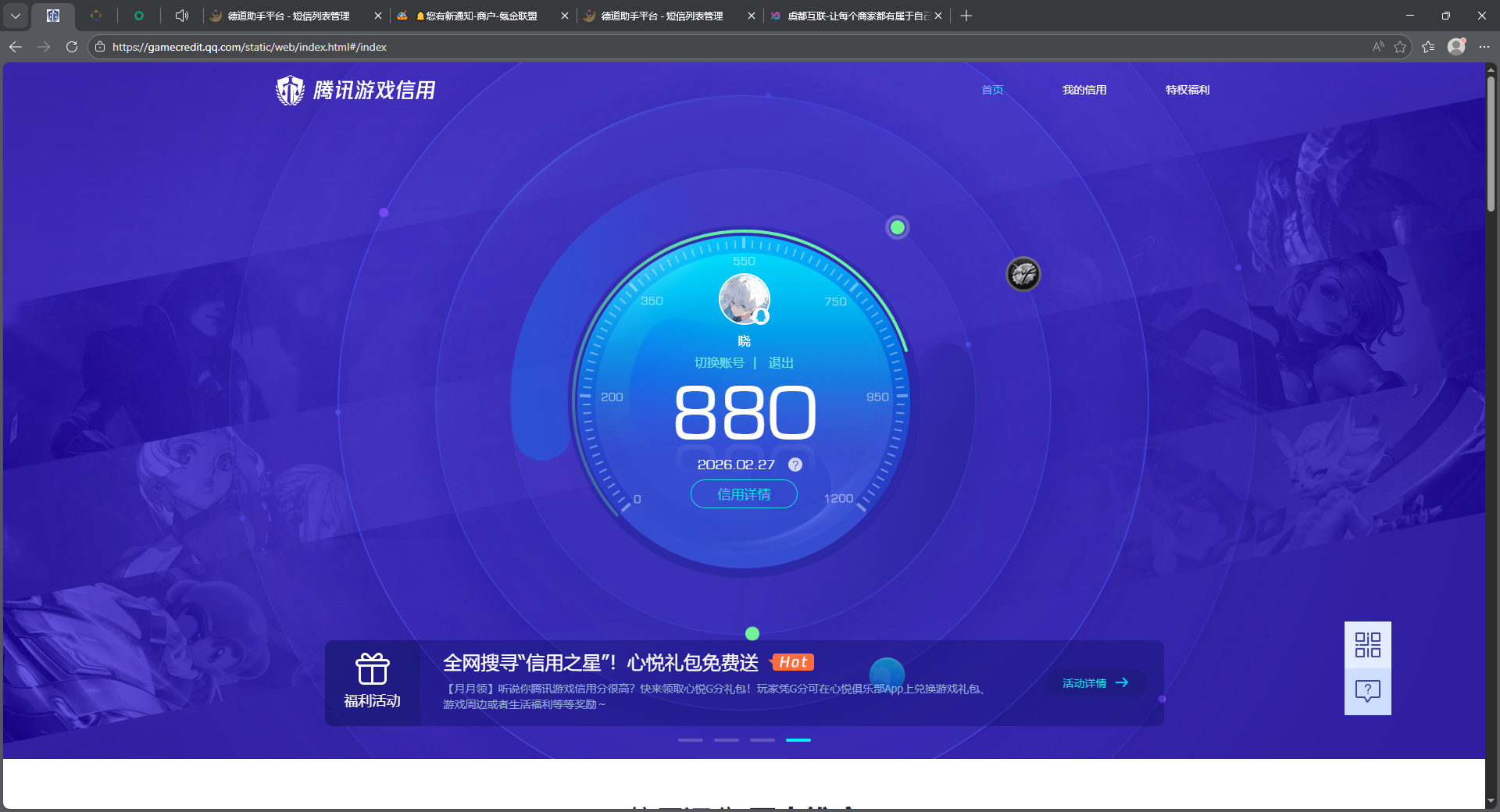Image resolution: width=1500 pixels, height=812 pixels.
Task: Open the 全网搜寻"信用之星" promotion title
Action: coord(600,663)
